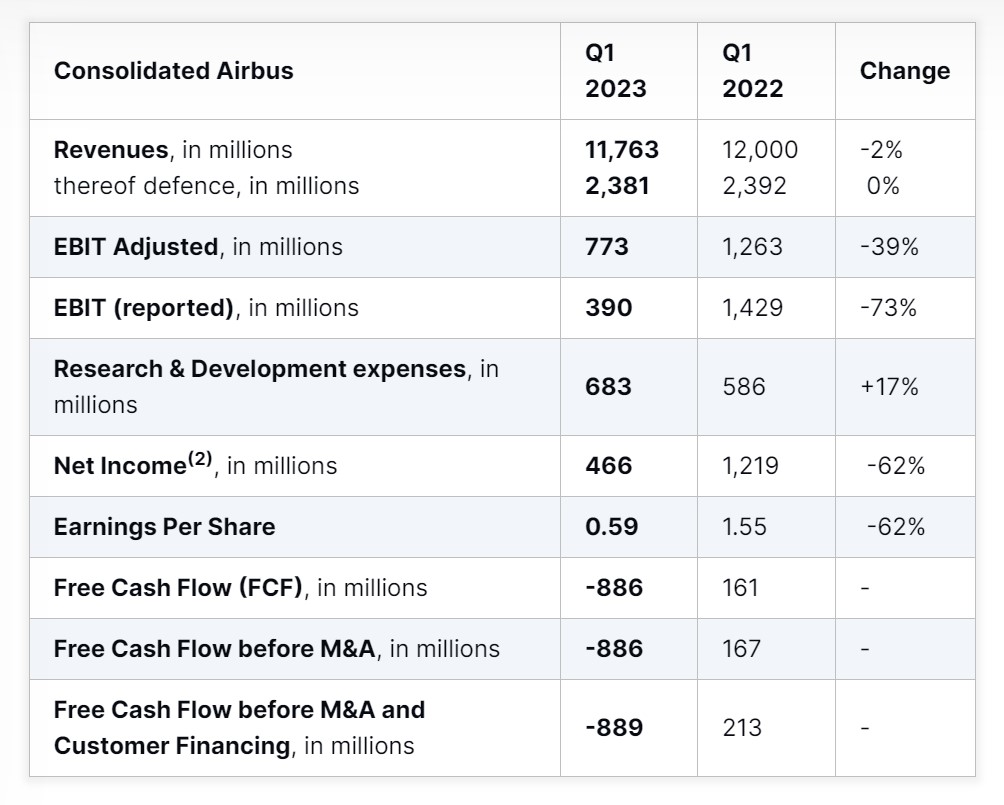This screenshot has height=805, width=1004.
Task: Click the +17% change value
Action: pyautogui.click(x=889, y=387)
